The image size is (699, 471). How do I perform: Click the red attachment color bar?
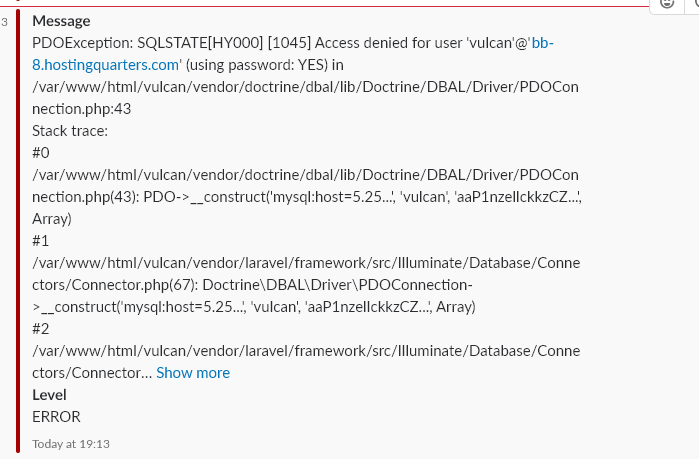(x=17, y=232)
